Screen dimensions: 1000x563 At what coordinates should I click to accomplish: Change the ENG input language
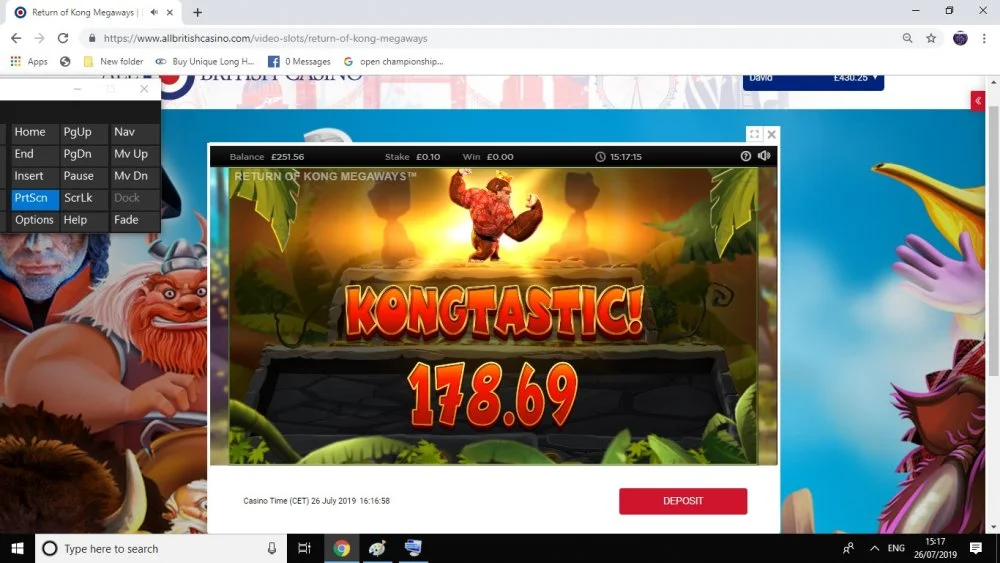[896, 548]
